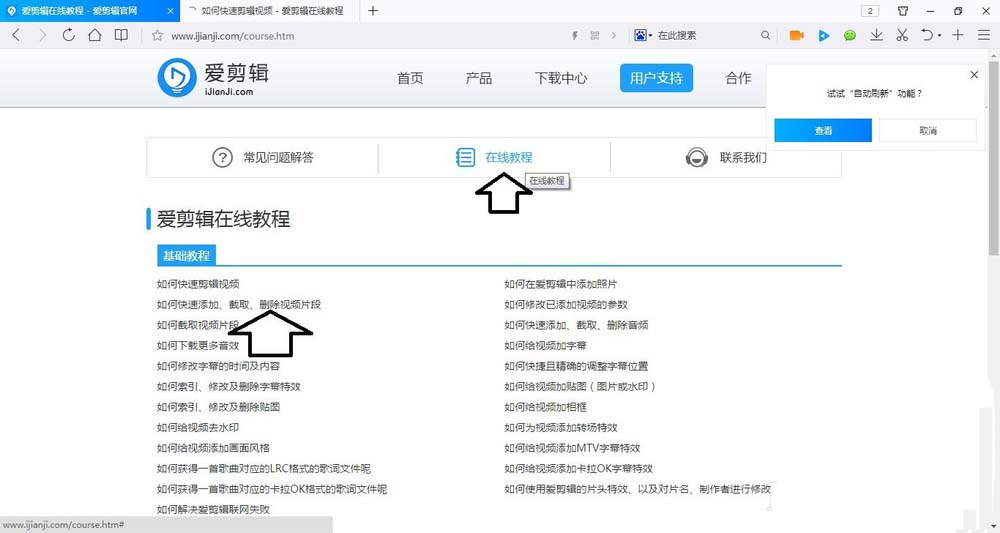Open the Baidu search engine selector
The image size is (1000, 533).
click(643, 36)
